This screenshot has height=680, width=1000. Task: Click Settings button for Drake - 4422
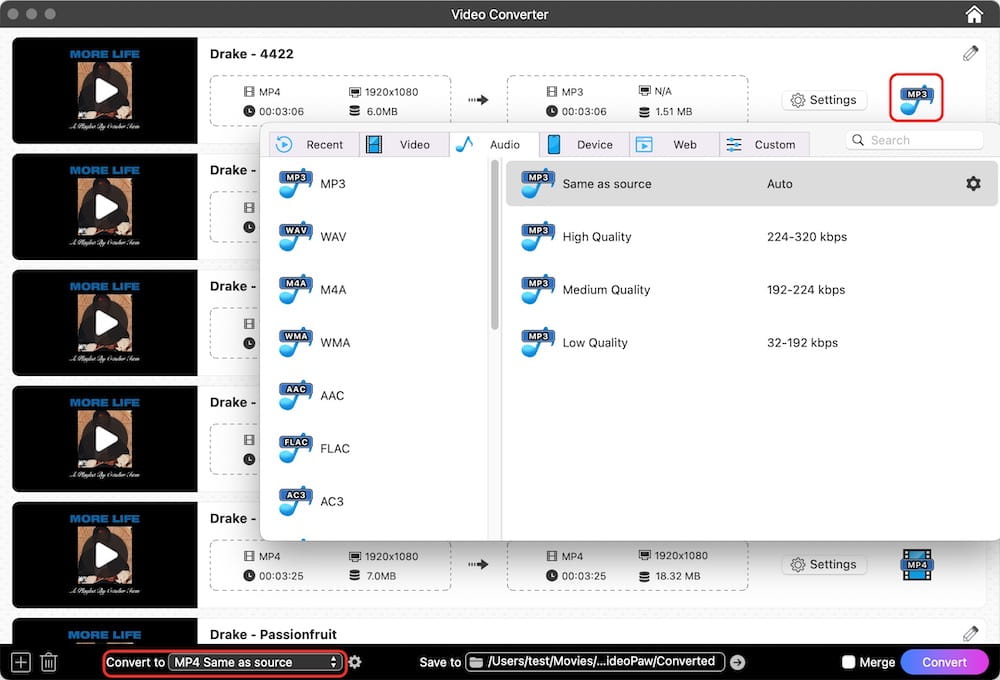pyautogui.click(x=823, y=100)
